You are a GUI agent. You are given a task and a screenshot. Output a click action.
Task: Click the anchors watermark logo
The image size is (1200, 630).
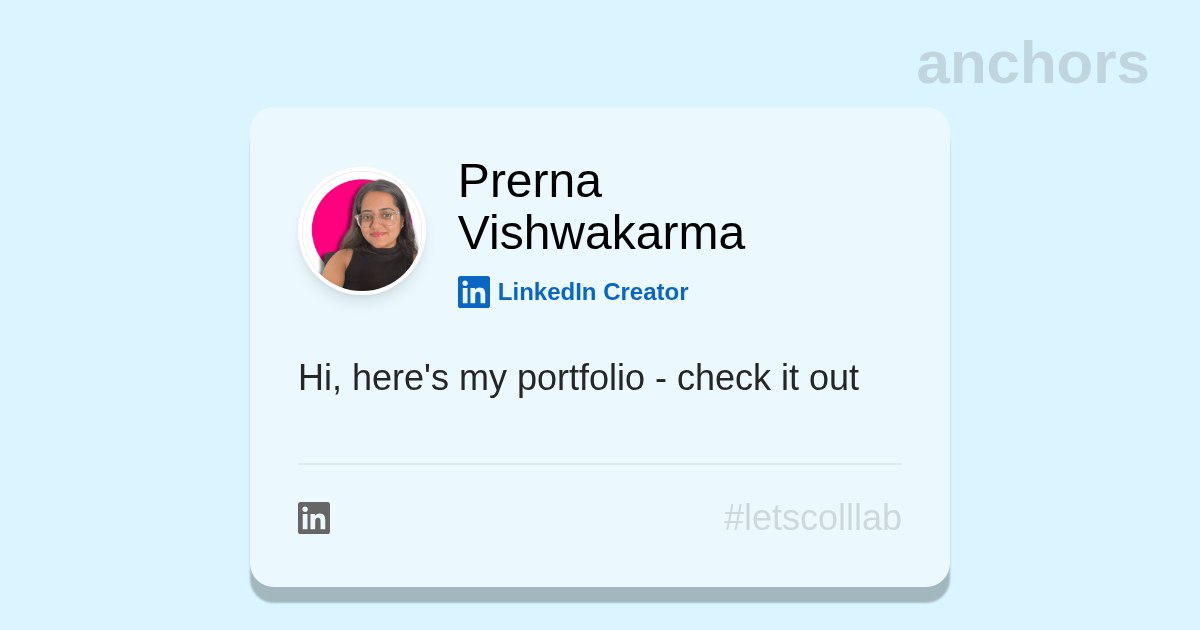pos(1032,63)
